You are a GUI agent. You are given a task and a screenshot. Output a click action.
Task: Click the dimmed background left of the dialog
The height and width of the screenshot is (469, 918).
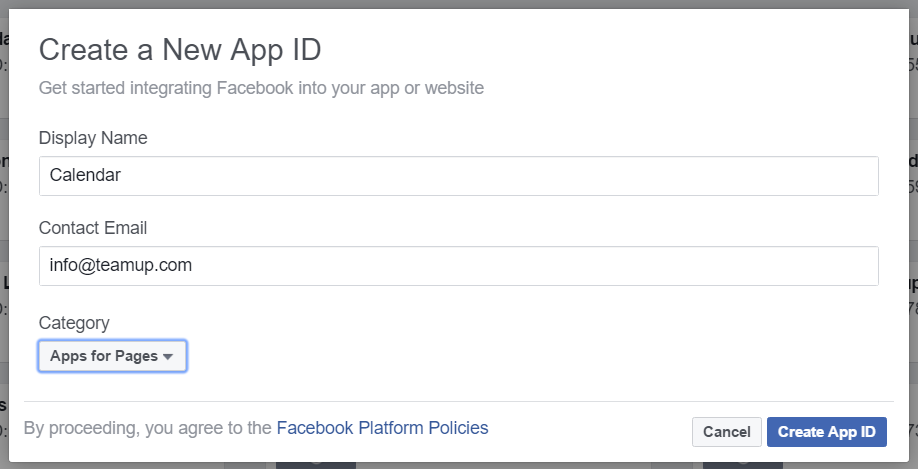coord(4,234)
